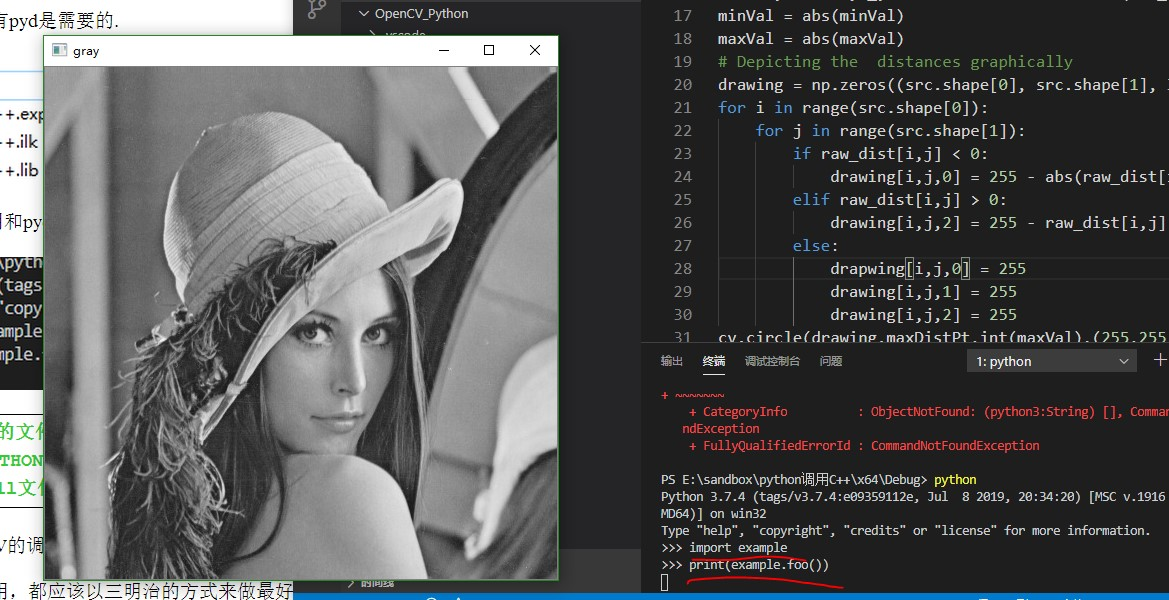Switch to the 输出 panel tab
The image size is (1169, 600).
(672, 361)
